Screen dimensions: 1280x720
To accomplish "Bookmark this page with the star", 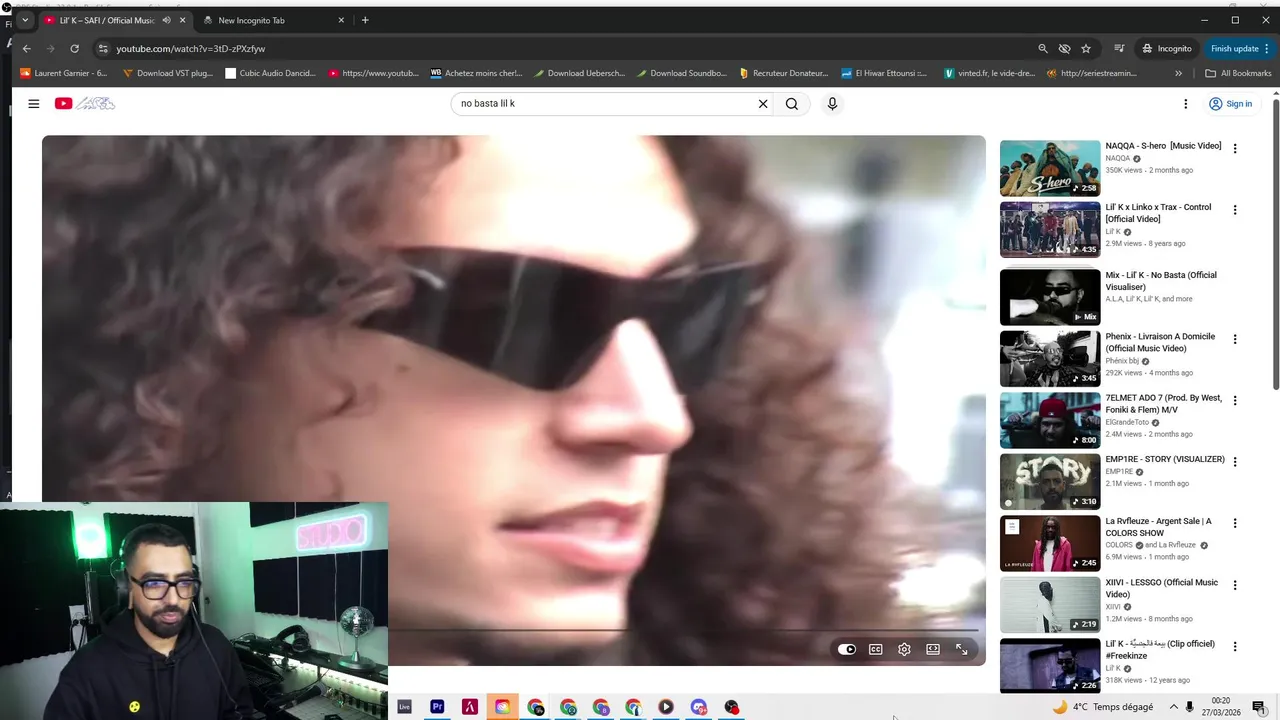I will [x=1086, y=48].
